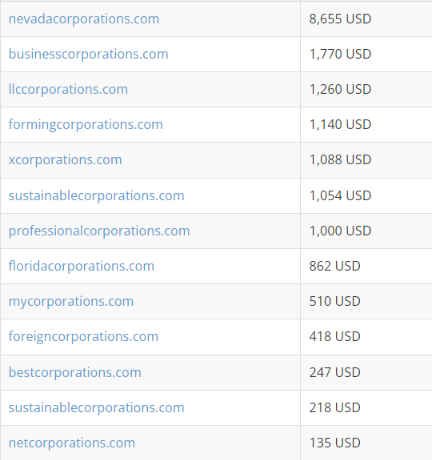Click the mycorporations.com domain link
Image resolution: width=432 pixels, height=460 pixels.
click(x=71, y=302)
